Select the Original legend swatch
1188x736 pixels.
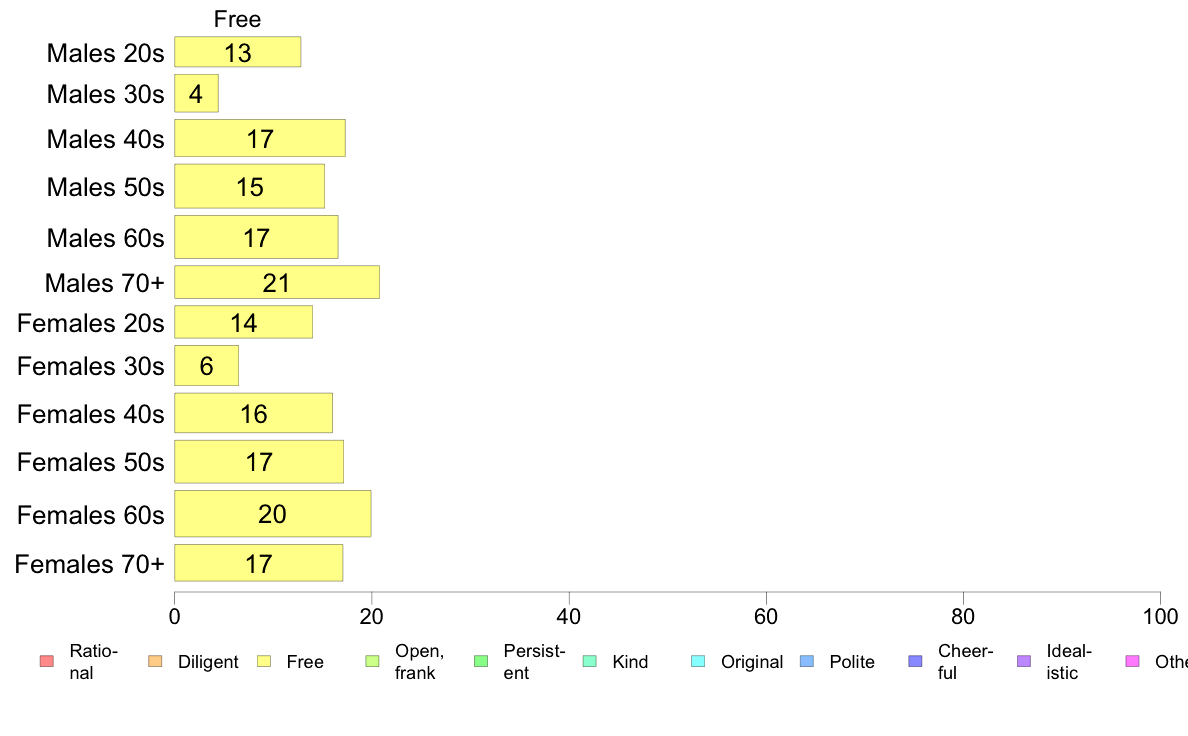click(x=699, y=662)
